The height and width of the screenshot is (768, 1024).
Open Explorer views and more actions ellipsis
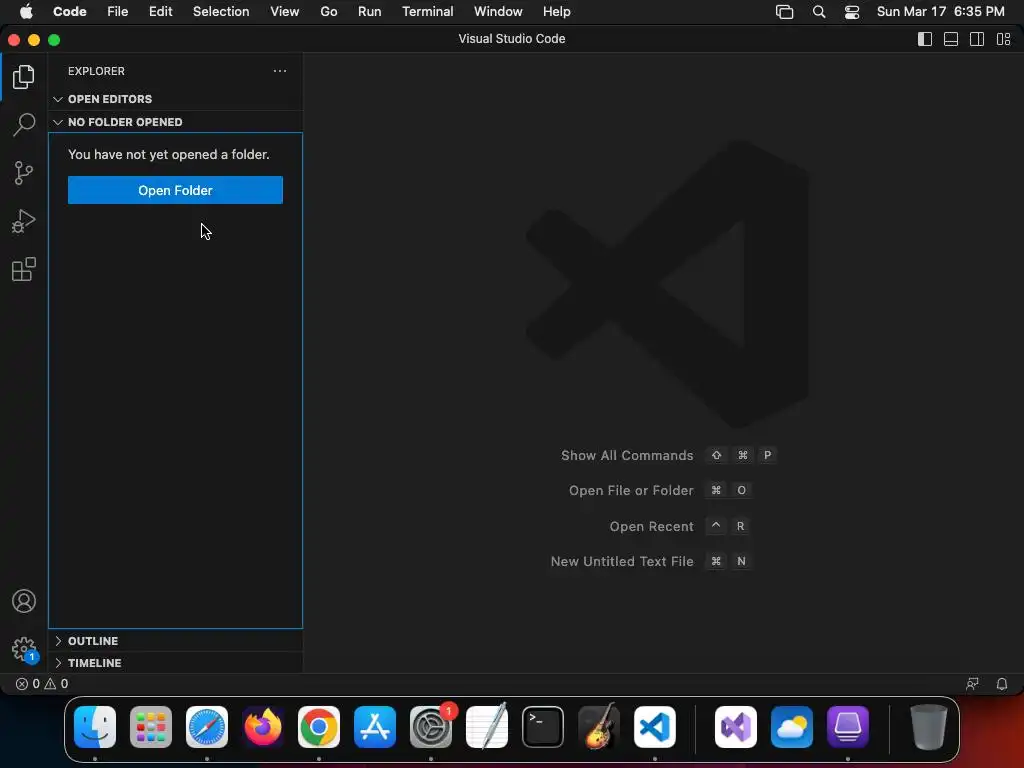click(x=280, y=71)
